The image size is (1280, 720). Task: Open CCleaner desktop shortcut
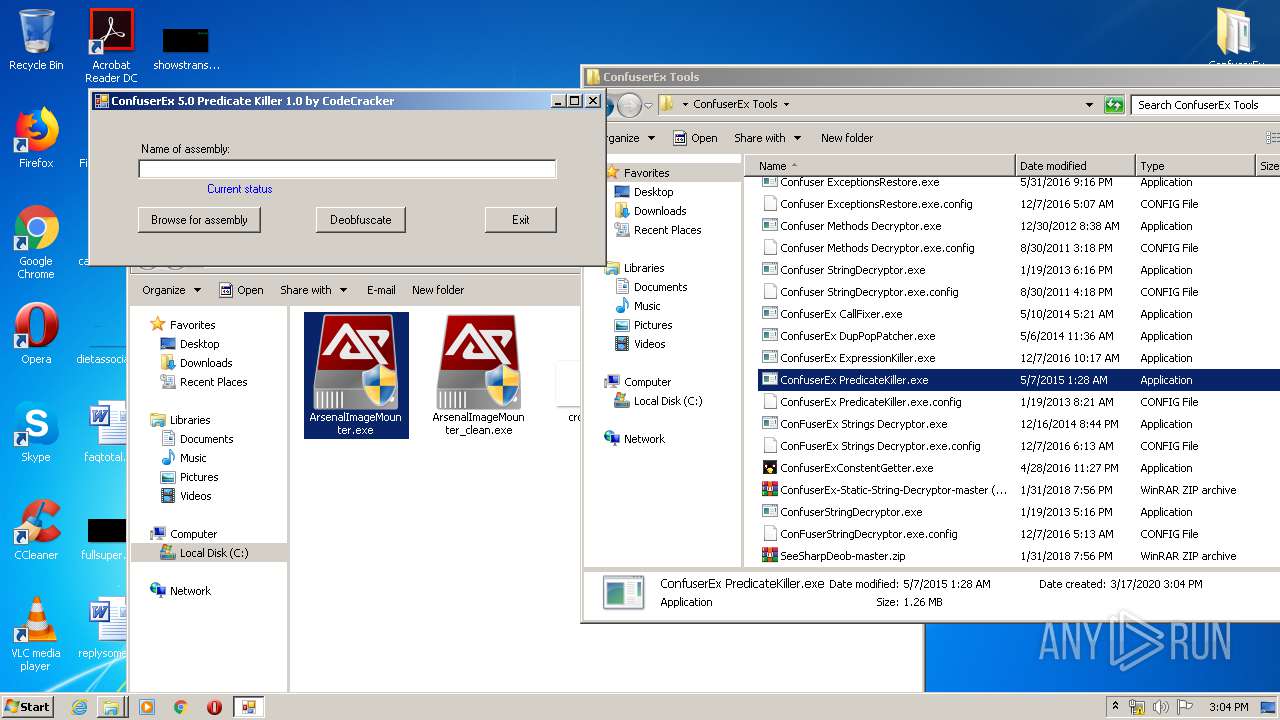[36, 530]
